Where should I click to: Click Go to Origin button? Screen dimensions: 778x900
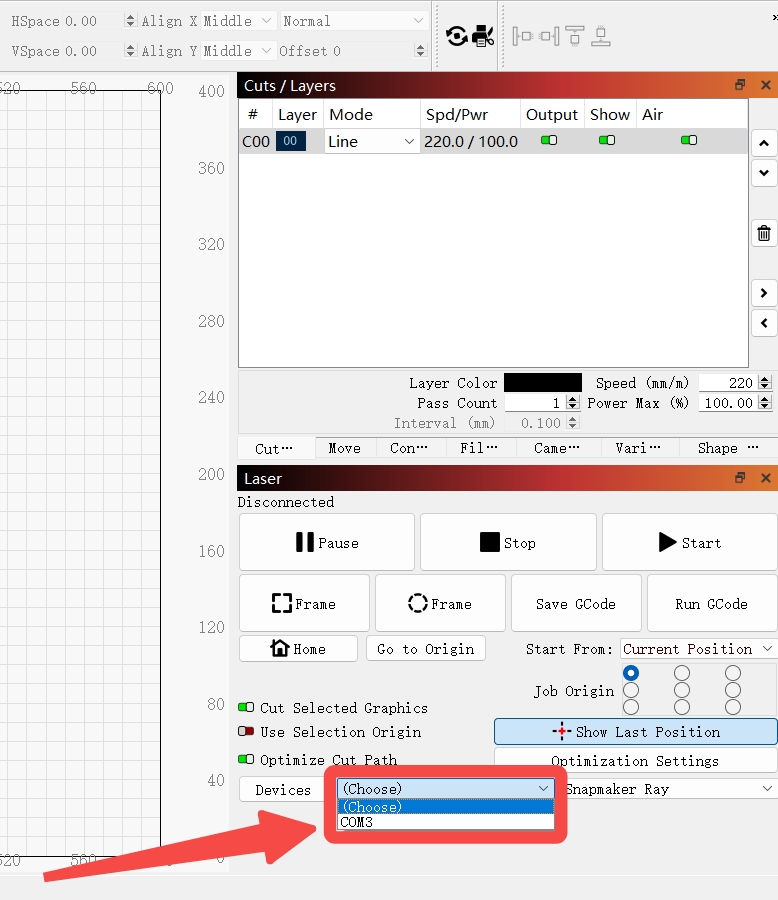click(425, 649)
